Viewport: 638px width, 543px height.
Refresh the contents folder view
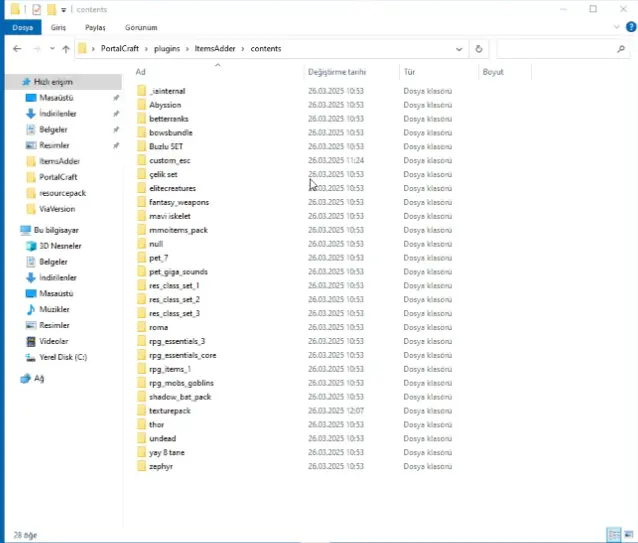pyautogui.click(x=479, y=49)
